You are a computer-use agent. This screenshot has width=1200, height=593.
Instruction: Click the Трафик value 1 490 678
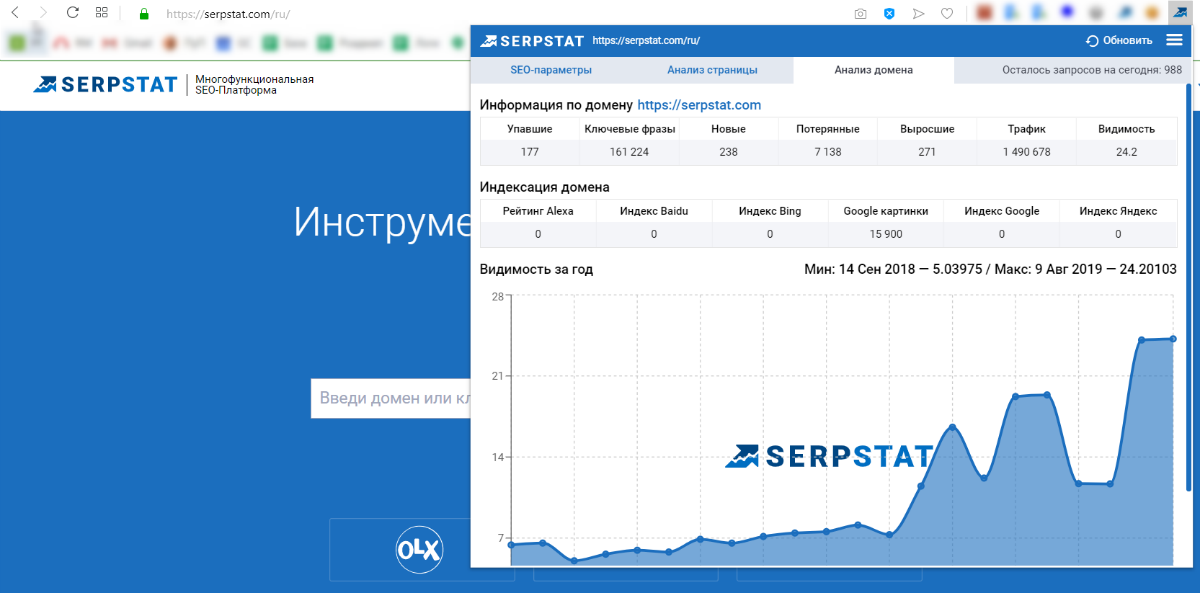[1027, 152]
